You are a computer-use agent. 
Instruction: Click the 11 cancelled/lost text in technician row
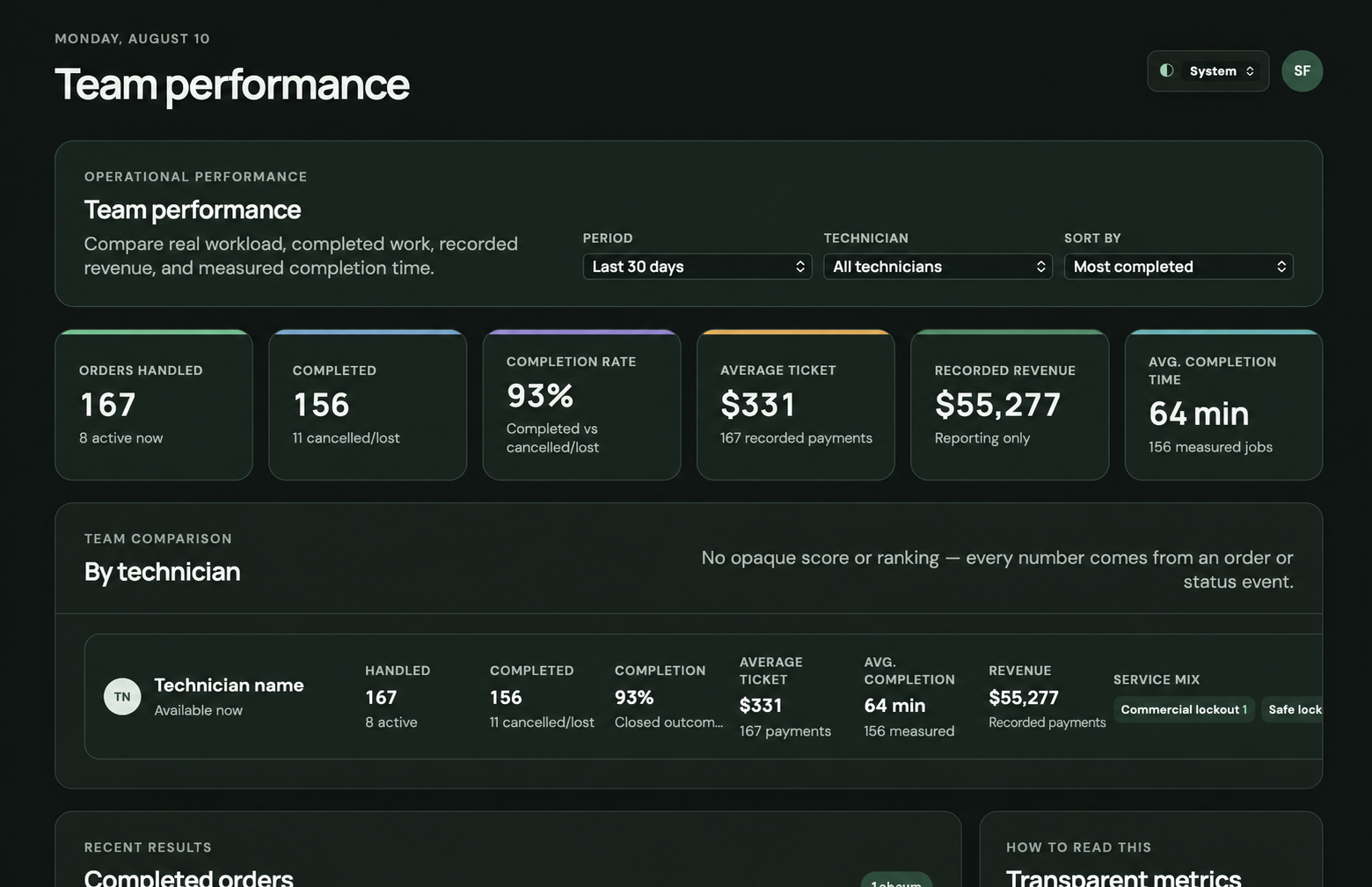542,722
